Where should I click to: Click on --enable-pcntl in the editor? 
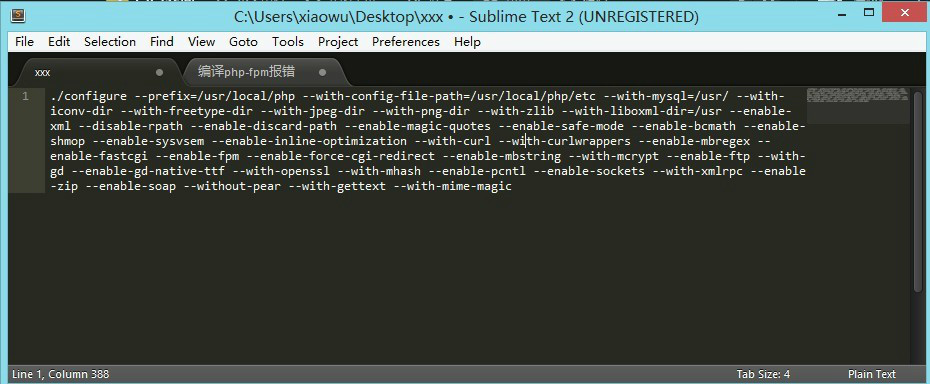[477, 172]
